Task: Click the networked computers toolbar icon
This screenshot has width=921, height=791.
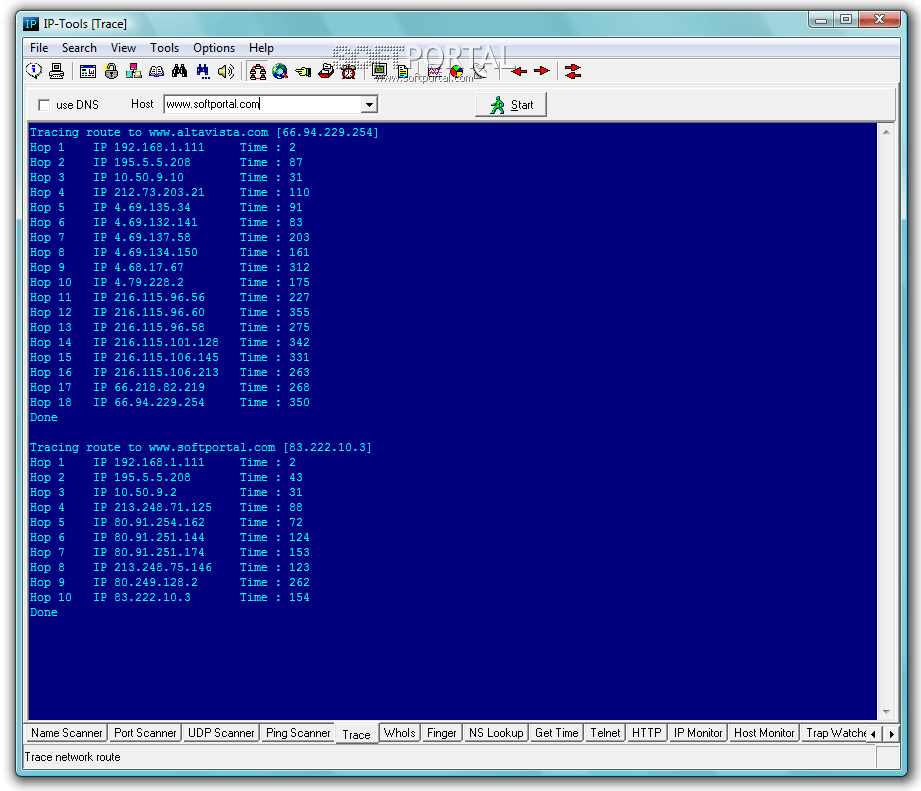Action: pos(133,71)
